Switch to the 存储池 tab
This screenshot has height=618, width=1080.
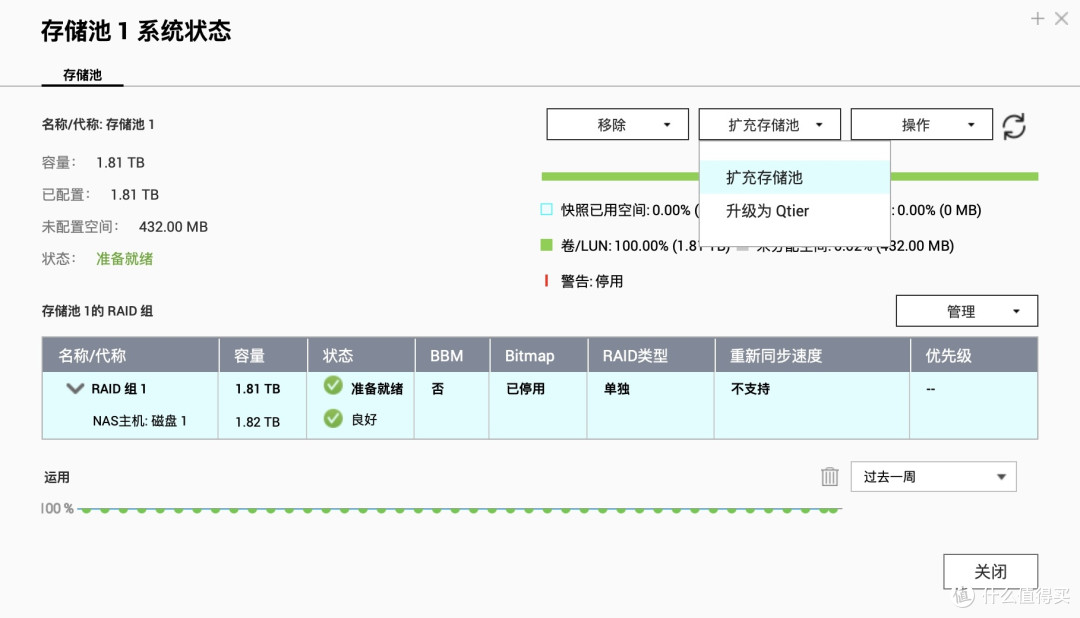click(82, 74)
